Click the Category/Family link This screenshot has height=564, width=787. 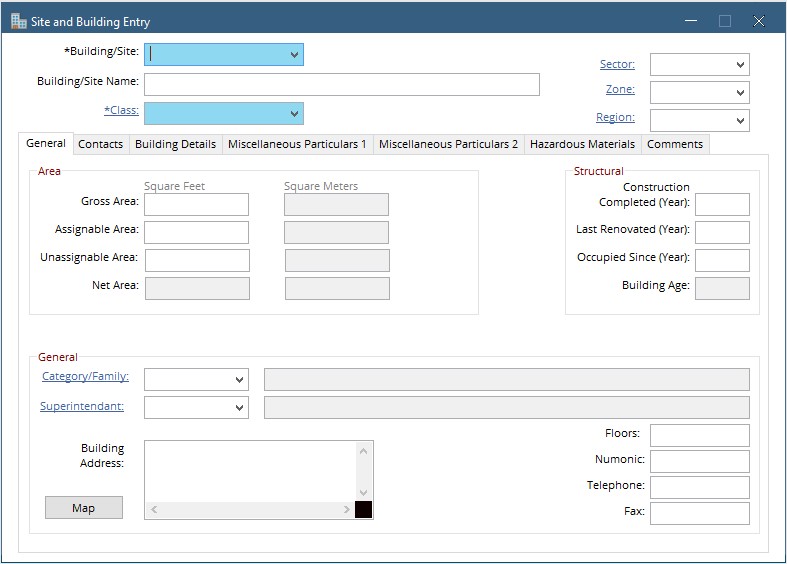85,377
